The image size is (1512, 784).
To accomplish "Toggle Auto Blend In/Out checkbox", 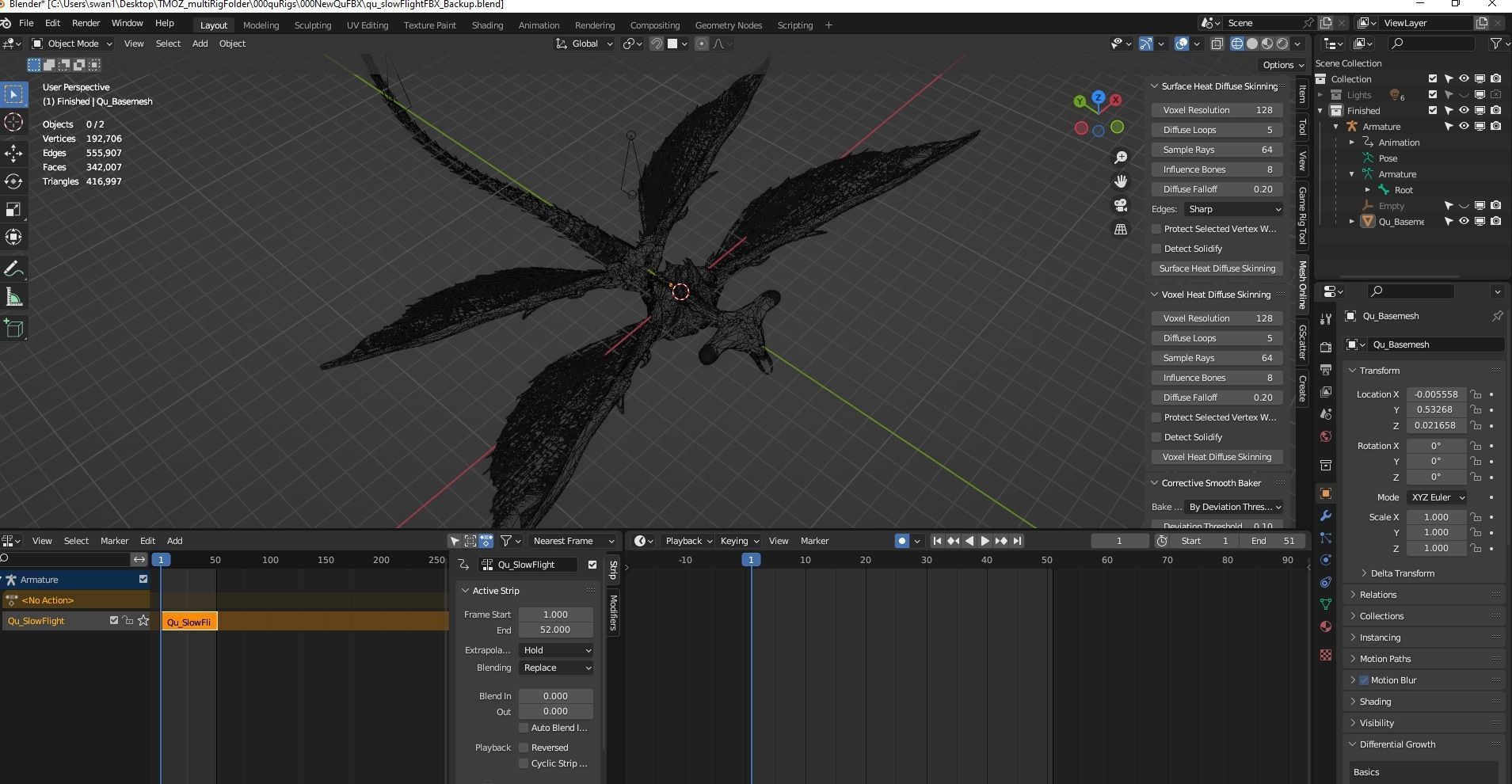I will click(524, 728).
